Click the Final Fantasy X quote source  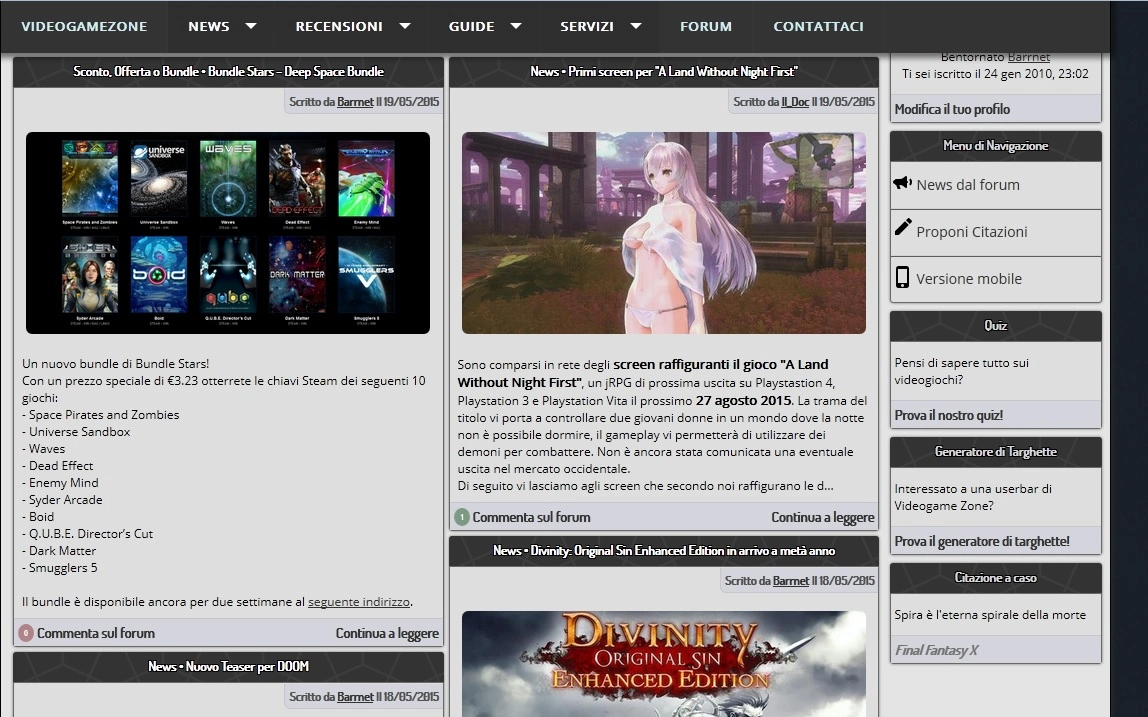pyautogui.click(x=936, y=650)
